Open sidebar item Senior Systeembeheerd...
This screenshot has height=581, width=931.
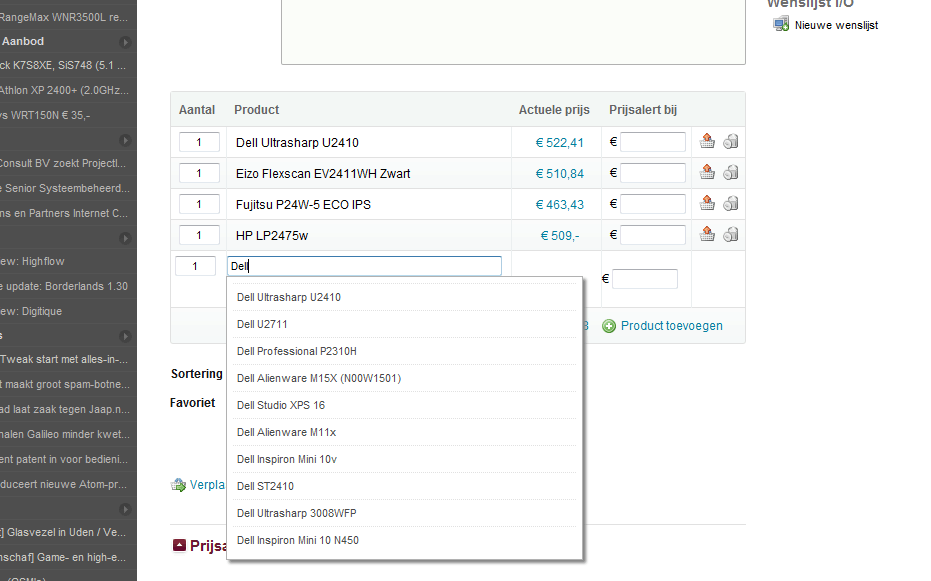[65, 188]
